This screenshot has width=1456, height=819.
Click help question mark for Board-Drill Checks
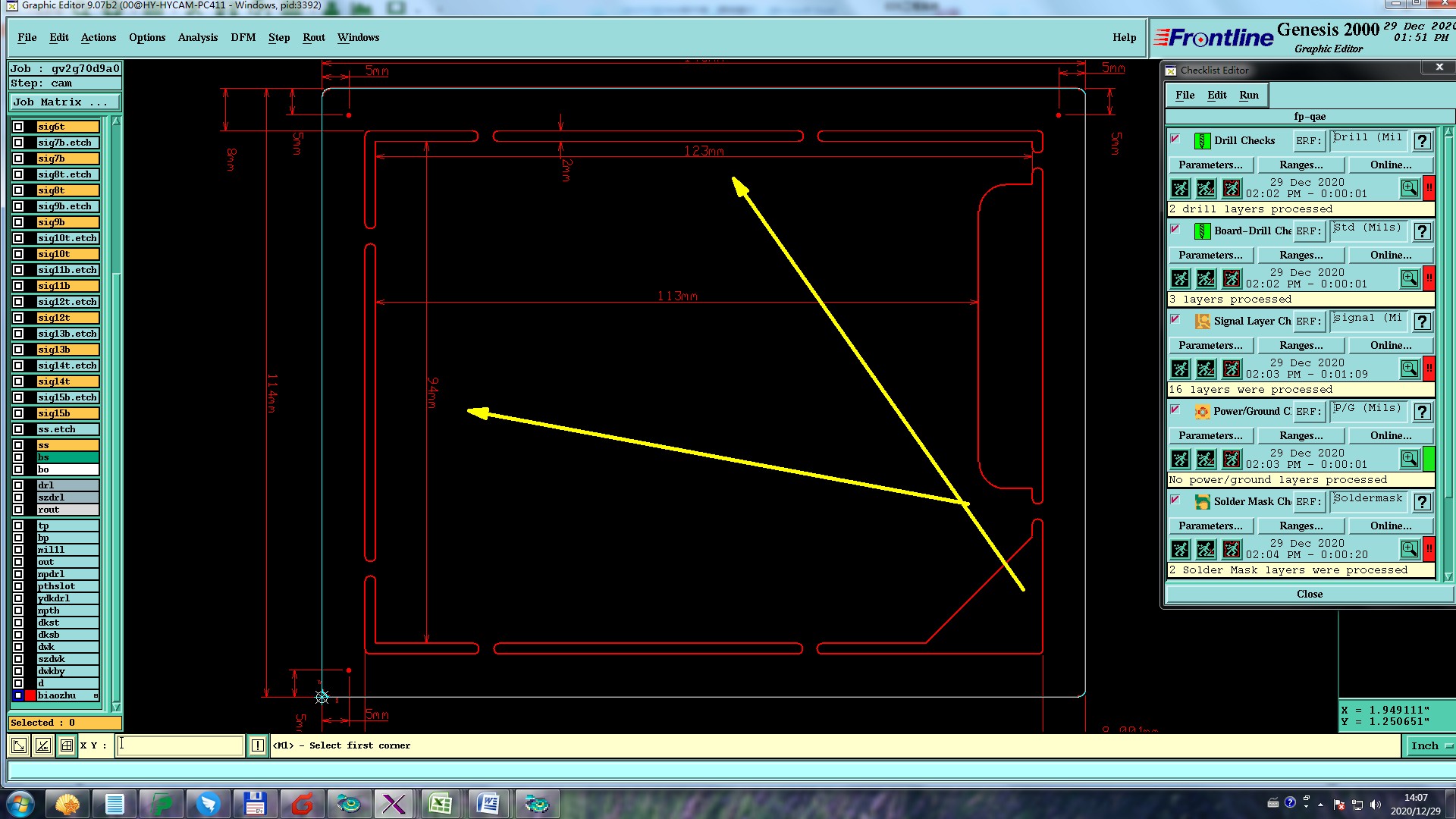[x=1423, y=231]
